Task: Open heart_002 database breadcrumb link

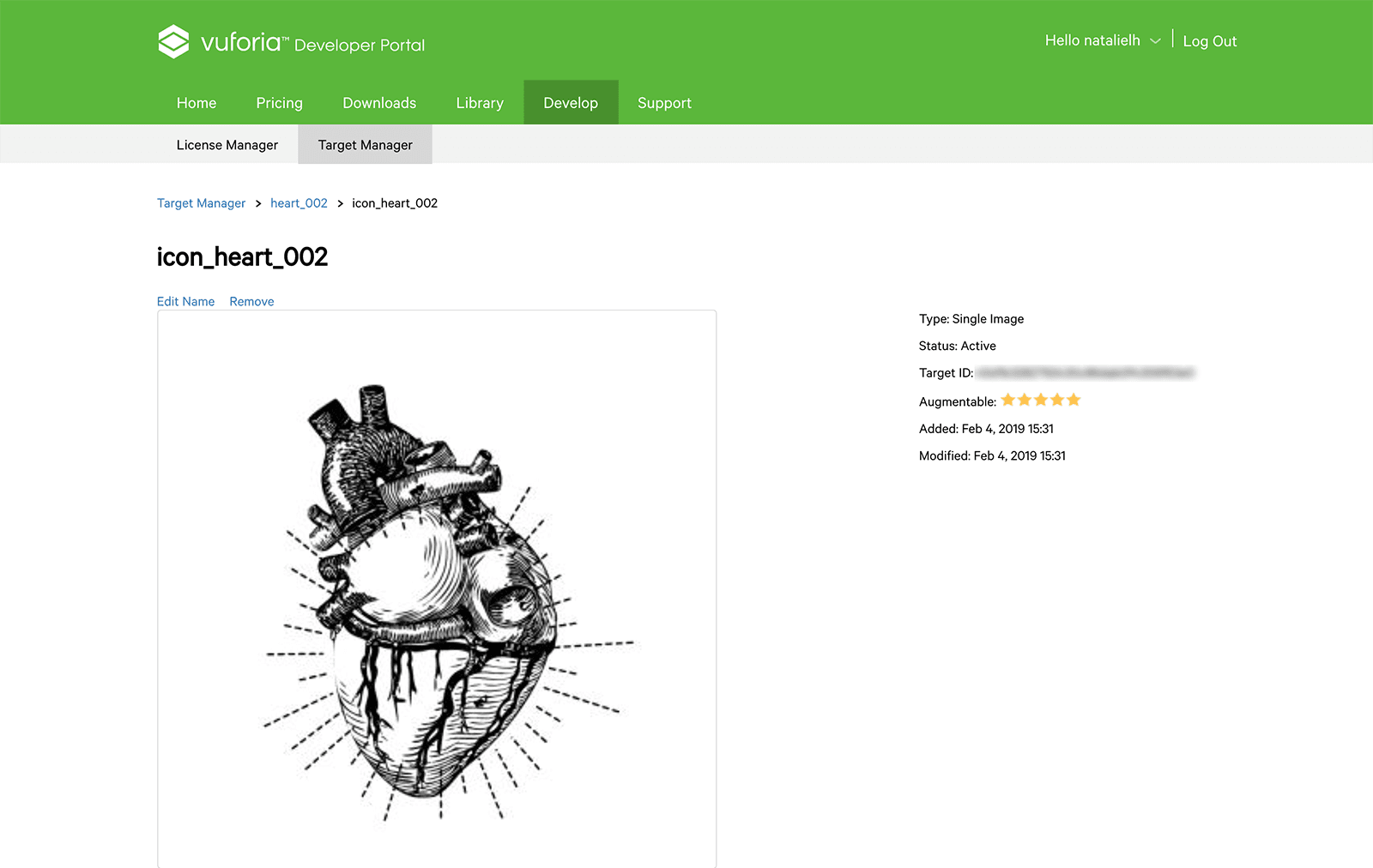Action: pos(299,203)
